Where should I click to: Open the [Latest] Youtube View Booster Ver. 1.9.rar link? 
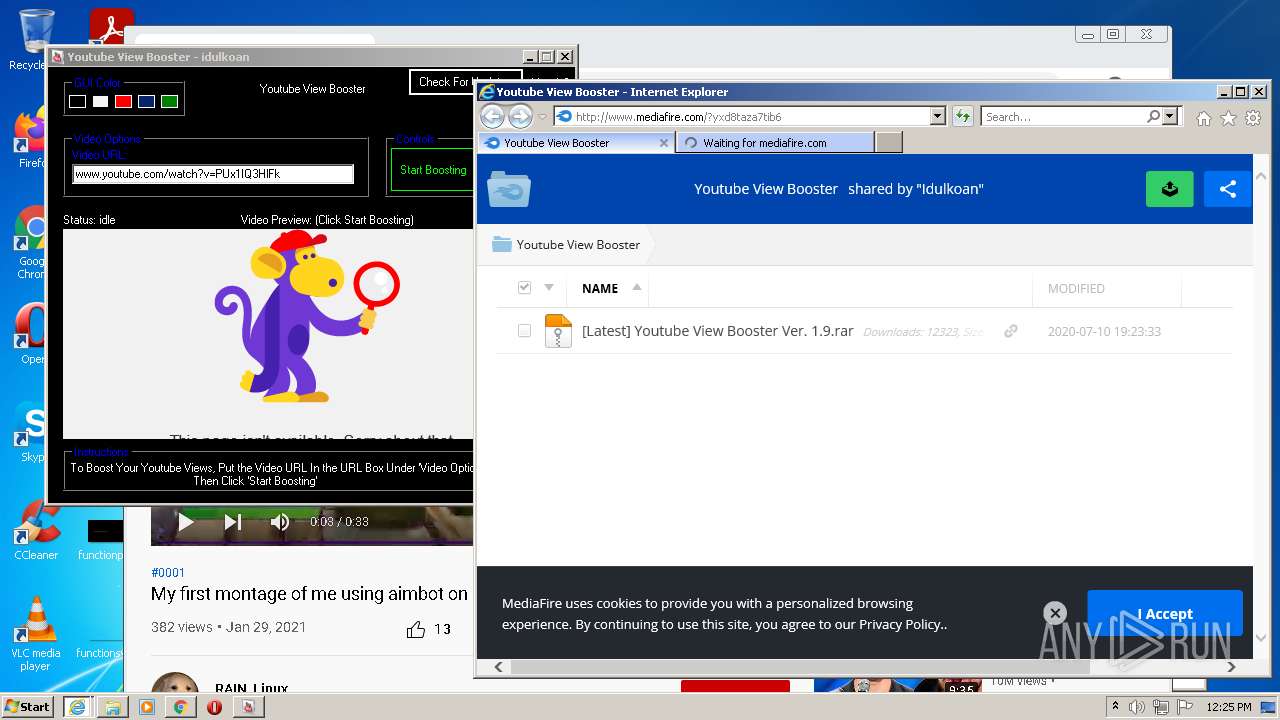tap(717, 331)
